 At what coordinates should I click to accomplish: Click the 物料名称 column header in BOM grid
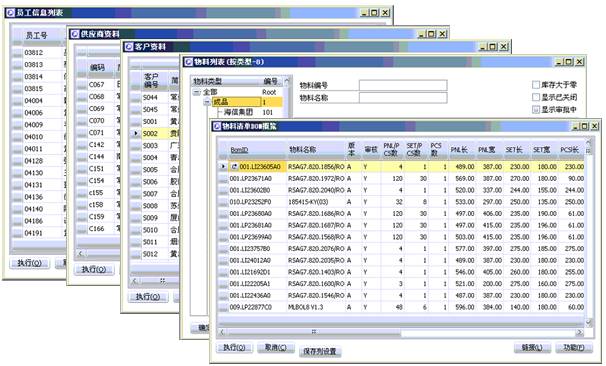tap(303, 150)
